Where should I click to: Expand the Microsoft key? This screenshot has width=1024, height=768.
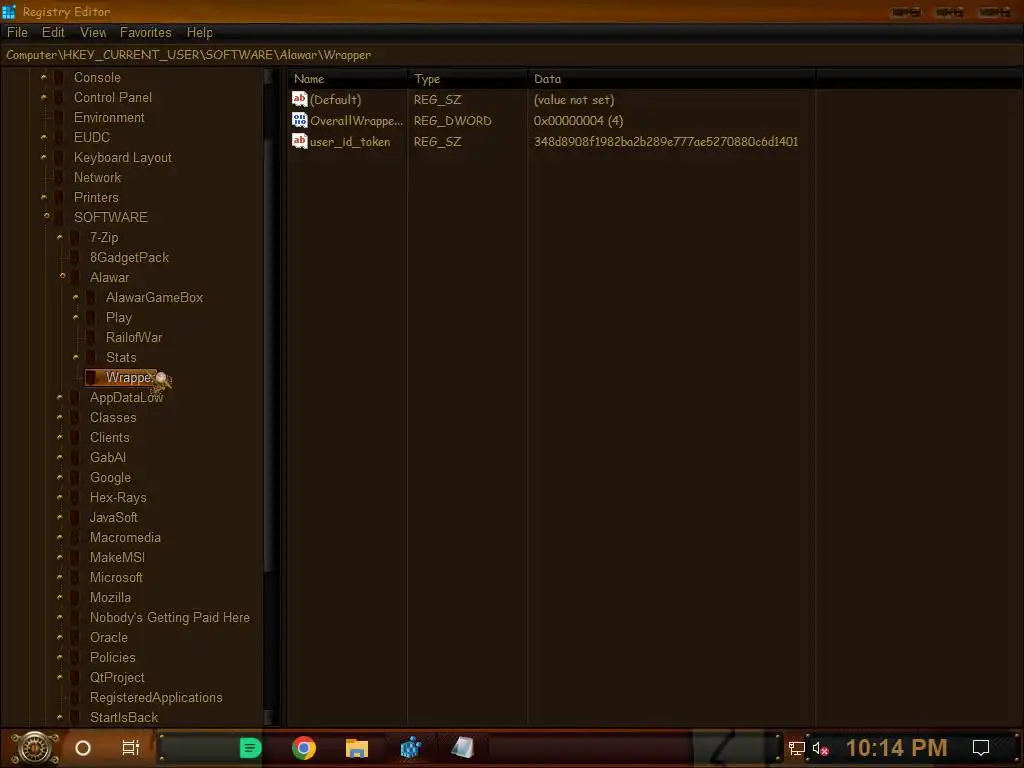click(x=59, y=577)
